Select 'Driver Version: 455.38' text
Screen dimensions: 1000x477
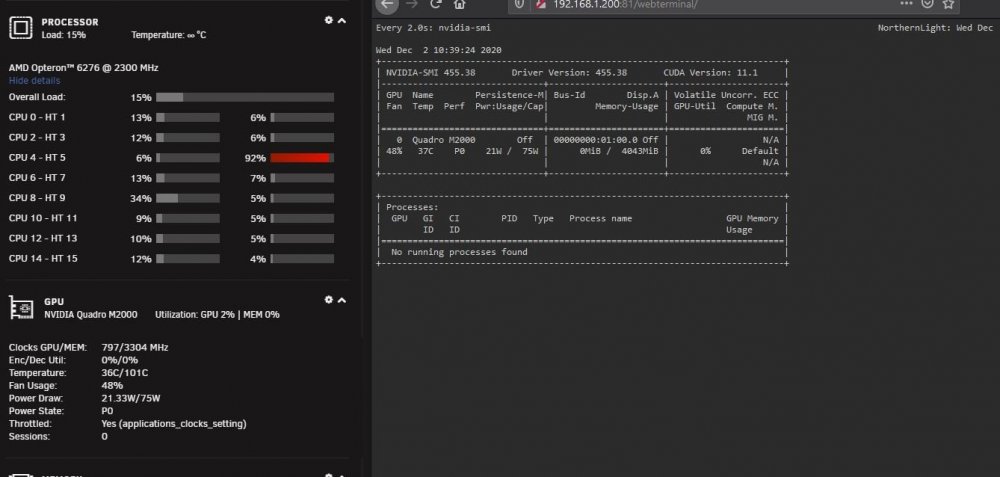pos(570,73)
